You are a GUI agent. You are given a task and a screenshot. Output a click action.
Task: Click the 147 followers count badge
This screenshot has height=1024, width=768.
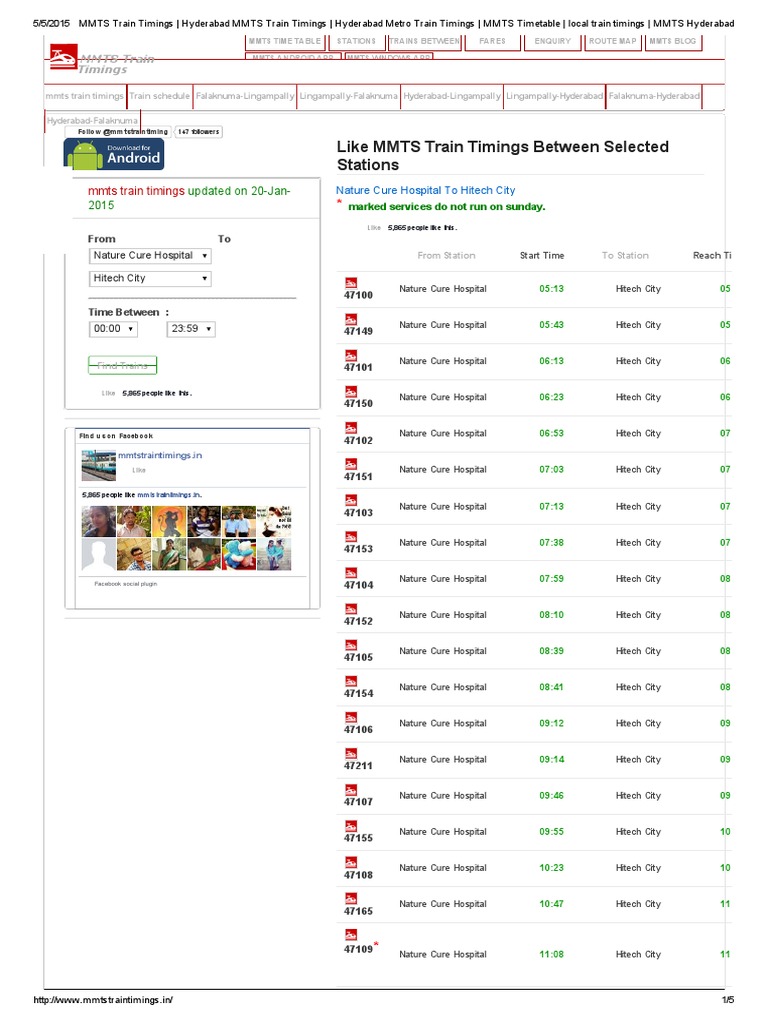[199, 132]
